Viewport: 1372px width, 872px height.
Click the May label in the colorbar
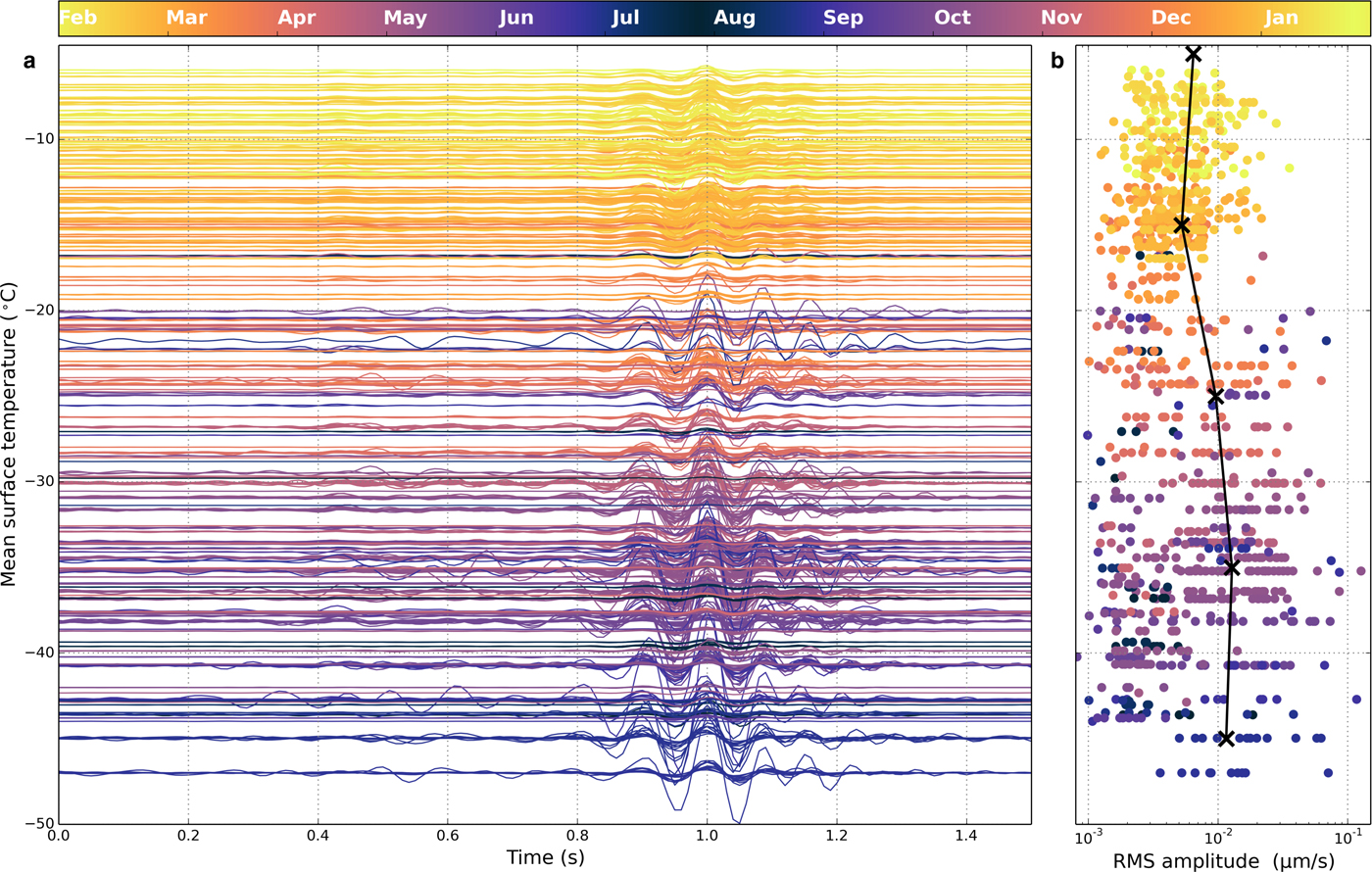(x=405, y=18)
